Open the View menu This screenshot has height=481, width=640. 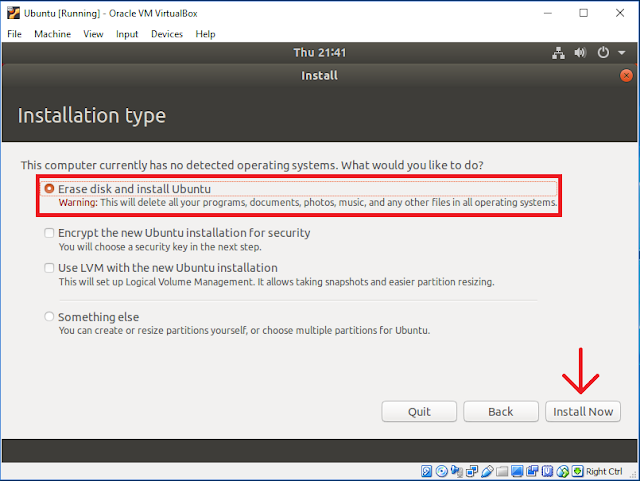[x=93, y=34]
